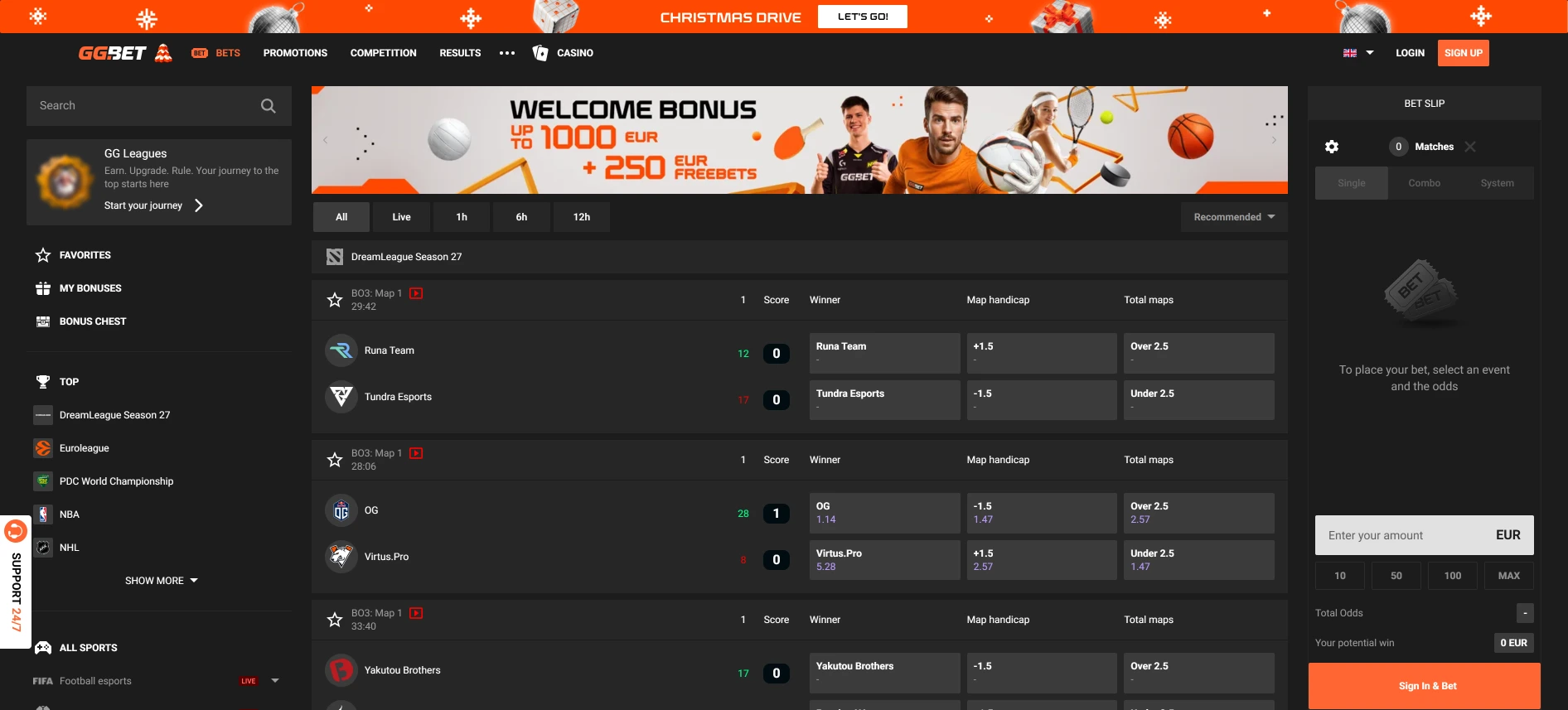1568x710 pixels.
Task: Select the Live filter tab
Action: pyautogui.click(x=401, y=217)
